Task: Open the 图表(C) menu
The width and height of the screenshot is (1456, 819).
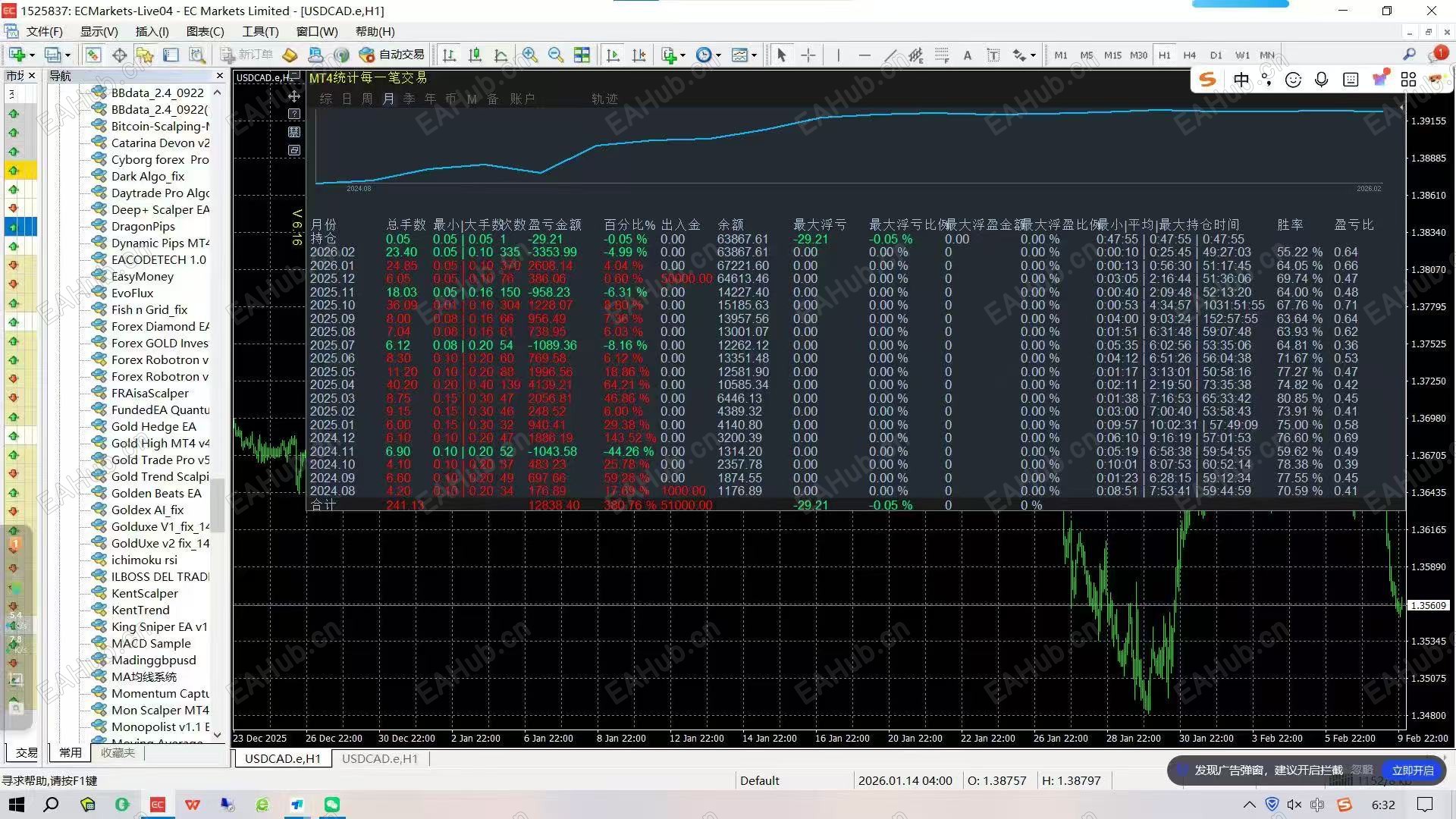Action: 205,31
